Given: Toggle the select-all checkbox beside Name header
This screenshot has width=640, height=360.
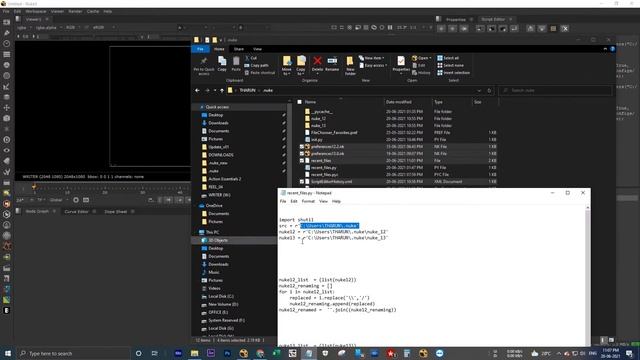Looking at the screenshot, I should pos(300,102).
